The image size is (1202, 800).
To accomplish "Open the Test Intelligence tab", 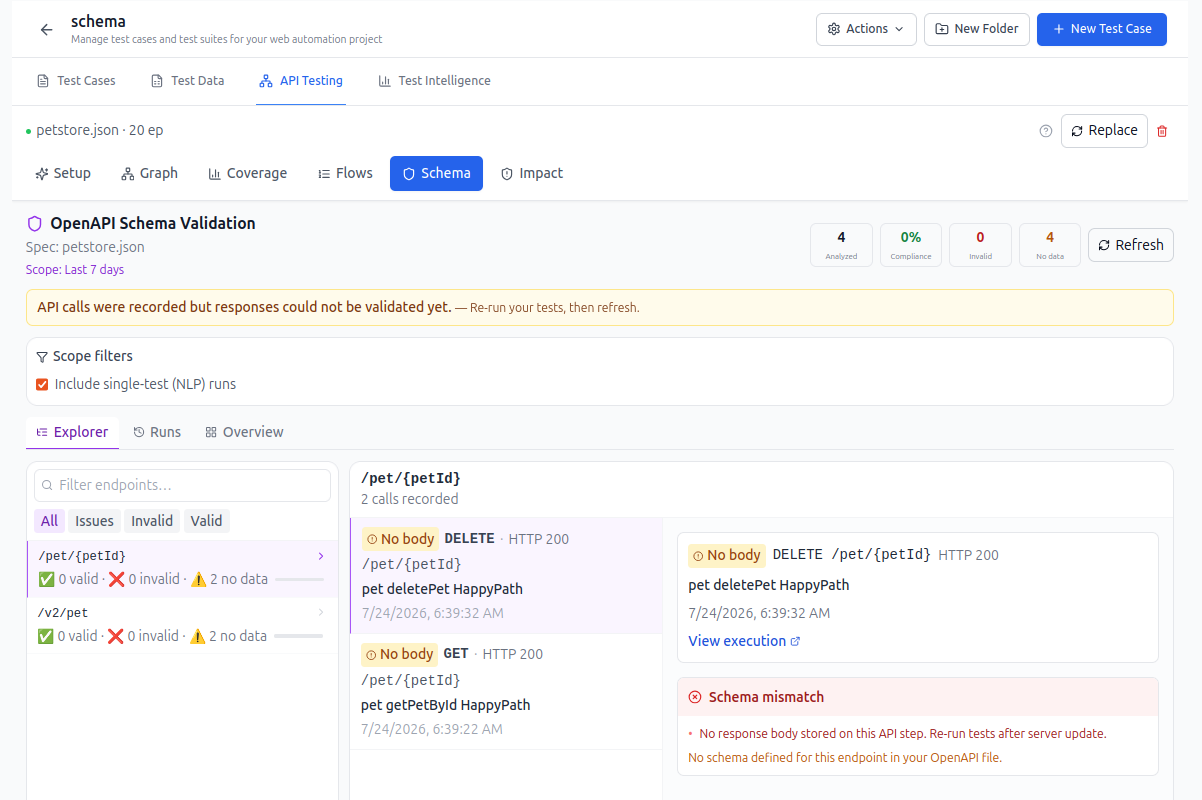I will [434, 81].
